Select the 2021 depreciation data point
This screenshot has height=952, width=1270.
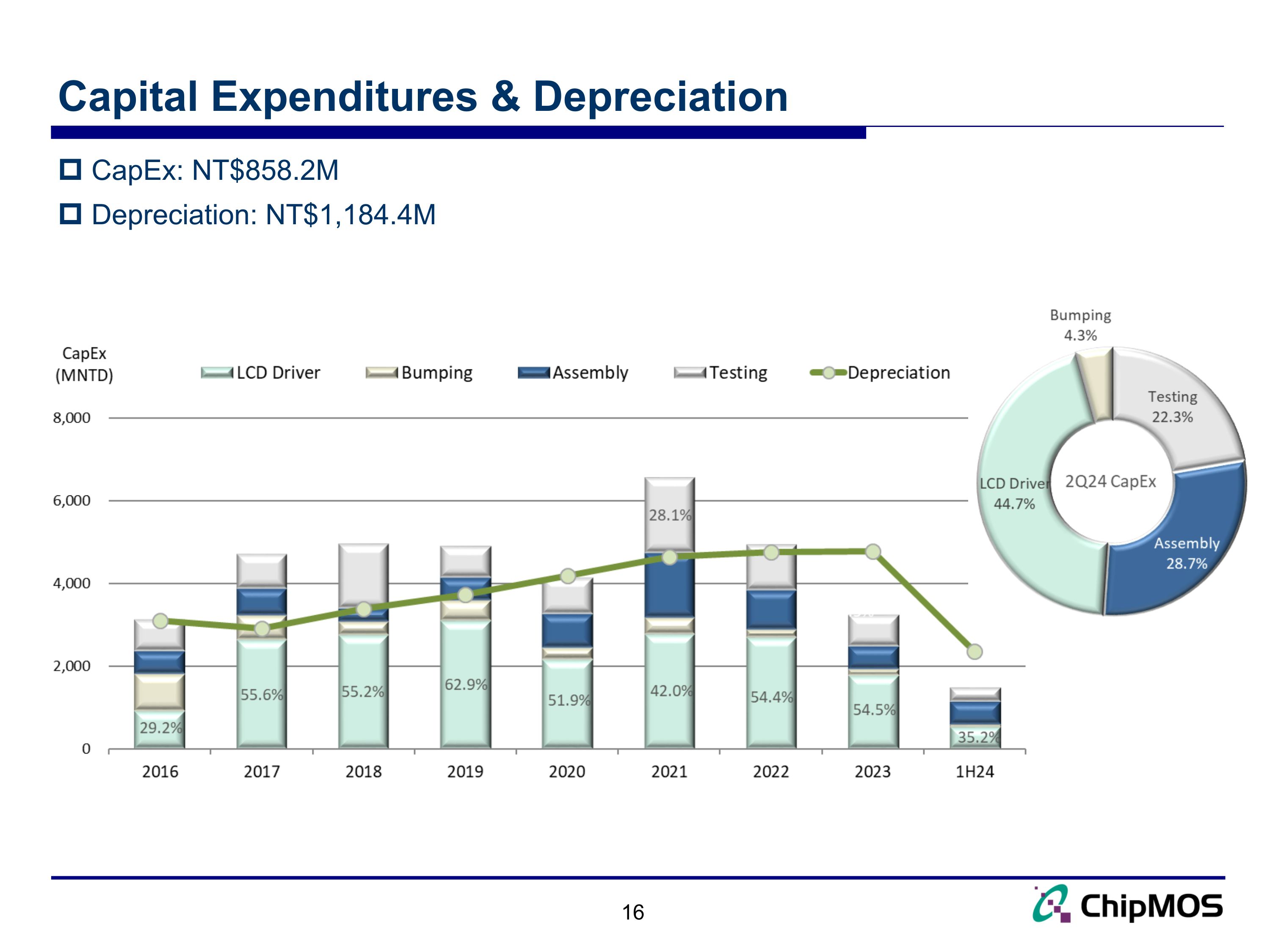tap(669, 557)
